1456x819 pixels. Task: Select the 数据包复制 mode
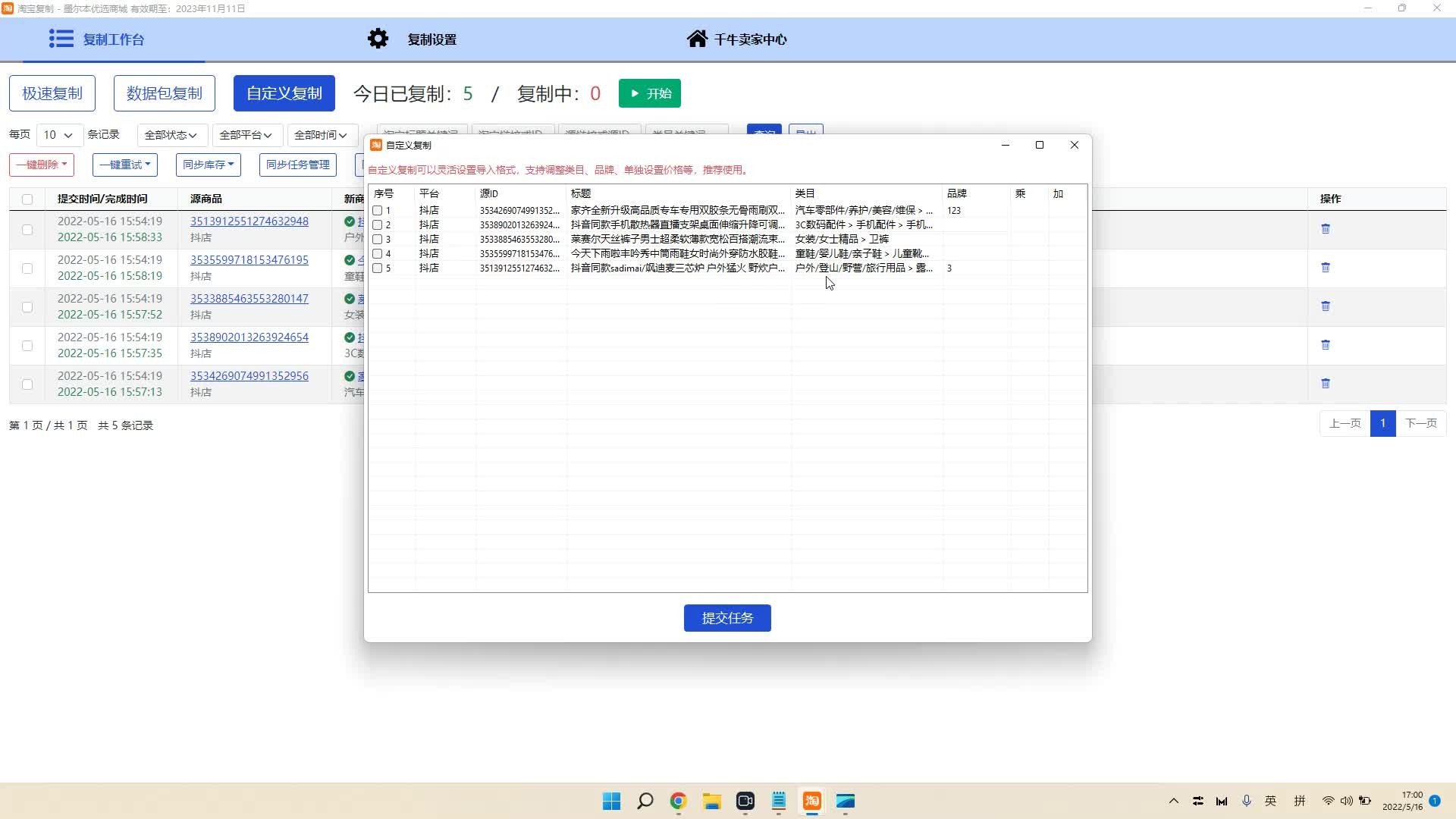(x=165, y=93)
